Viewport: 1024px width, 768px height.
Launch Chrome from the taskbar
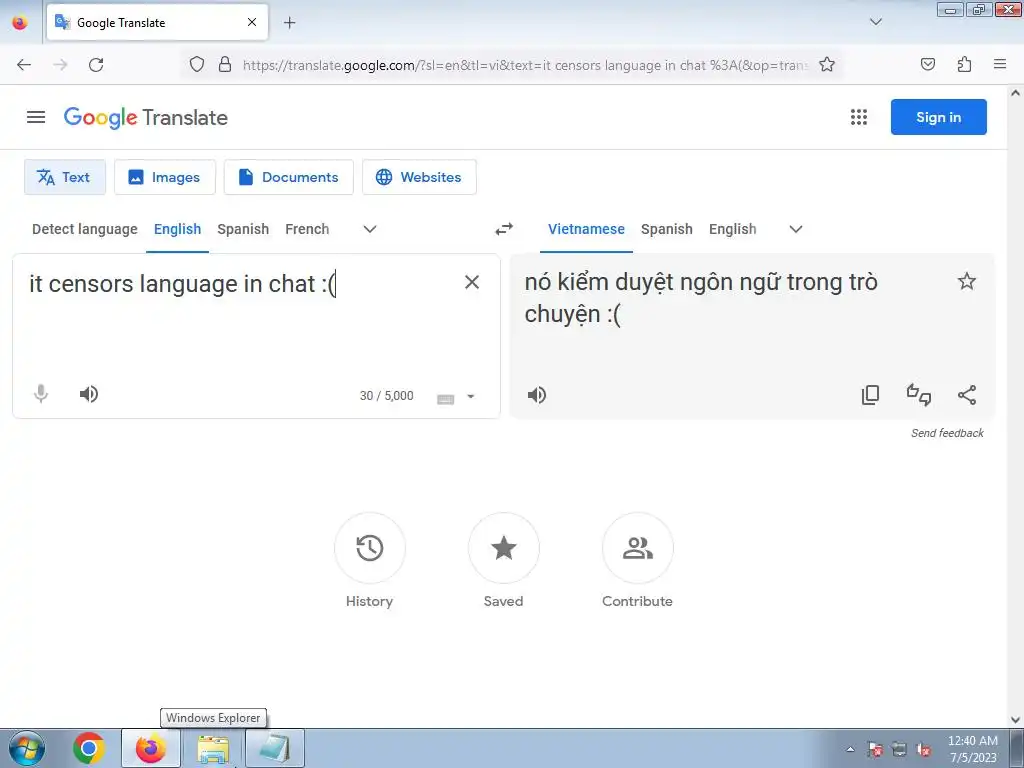point(89,748)
